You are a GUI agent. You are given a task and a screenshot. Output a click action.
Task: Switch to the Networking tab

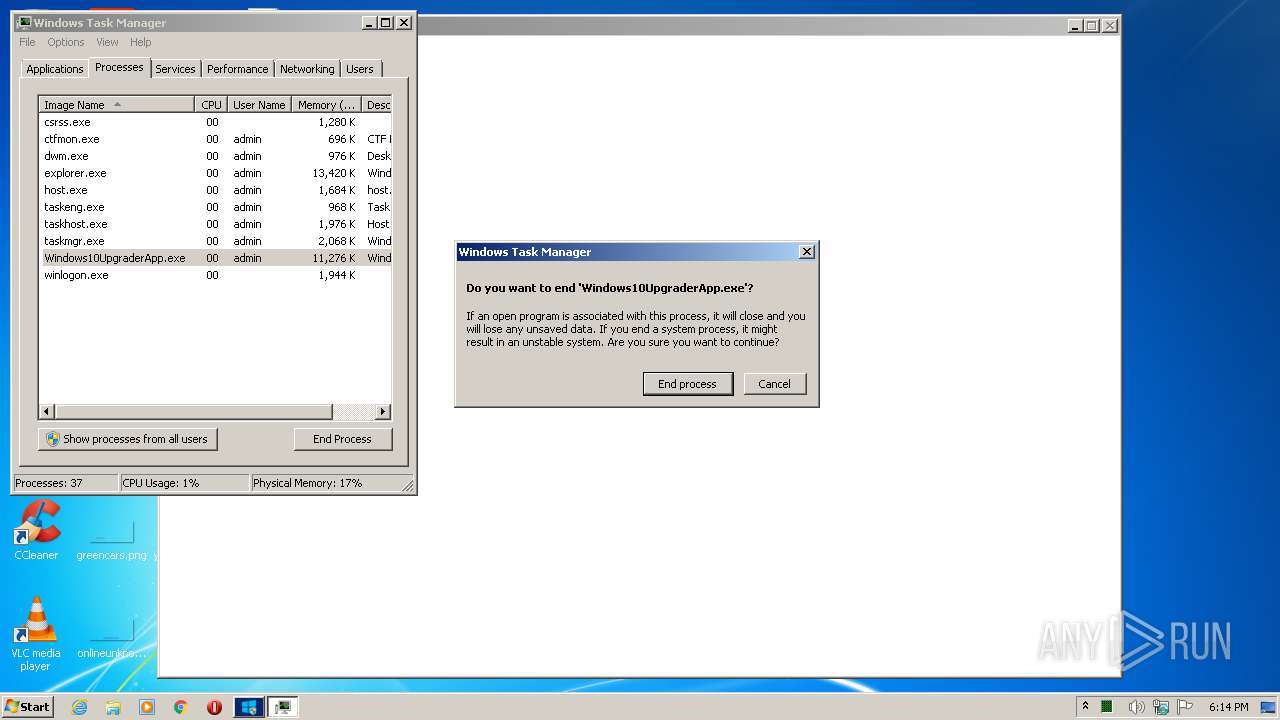click(x=307, y=69)
